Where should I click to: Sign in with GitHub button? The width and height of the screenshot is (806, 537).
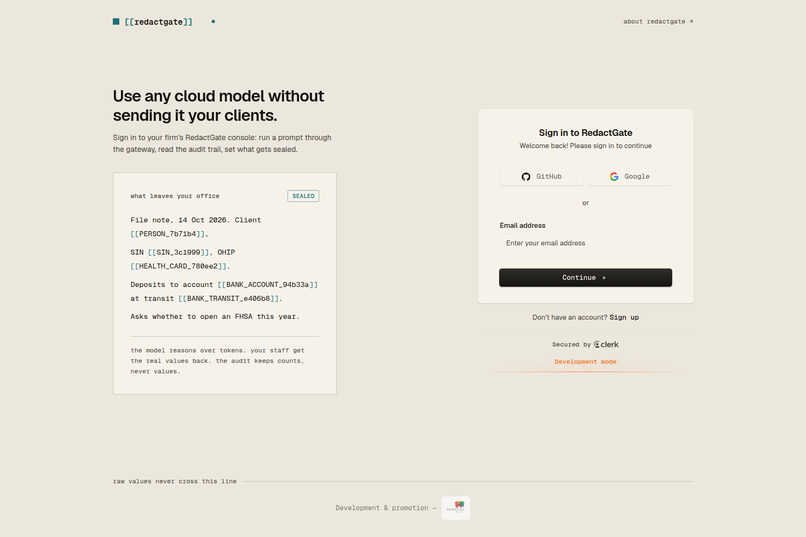541,176
